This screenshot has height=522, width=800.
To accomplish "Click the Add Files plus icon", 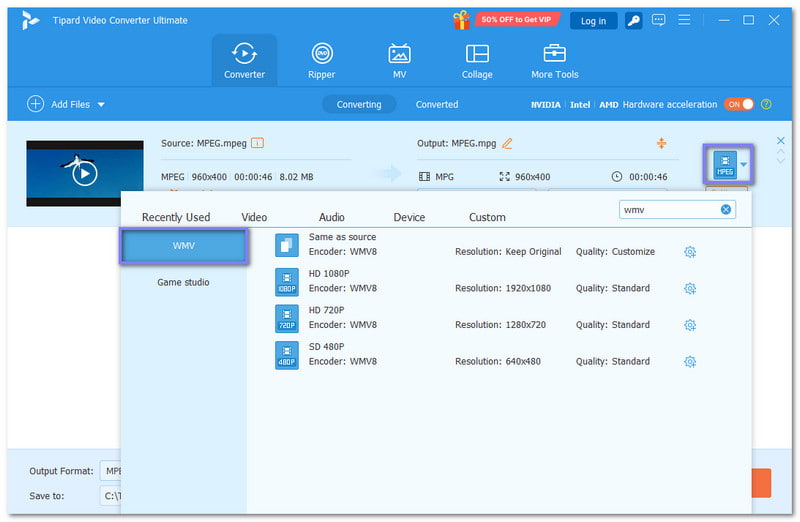I will [x=35, y=104].
